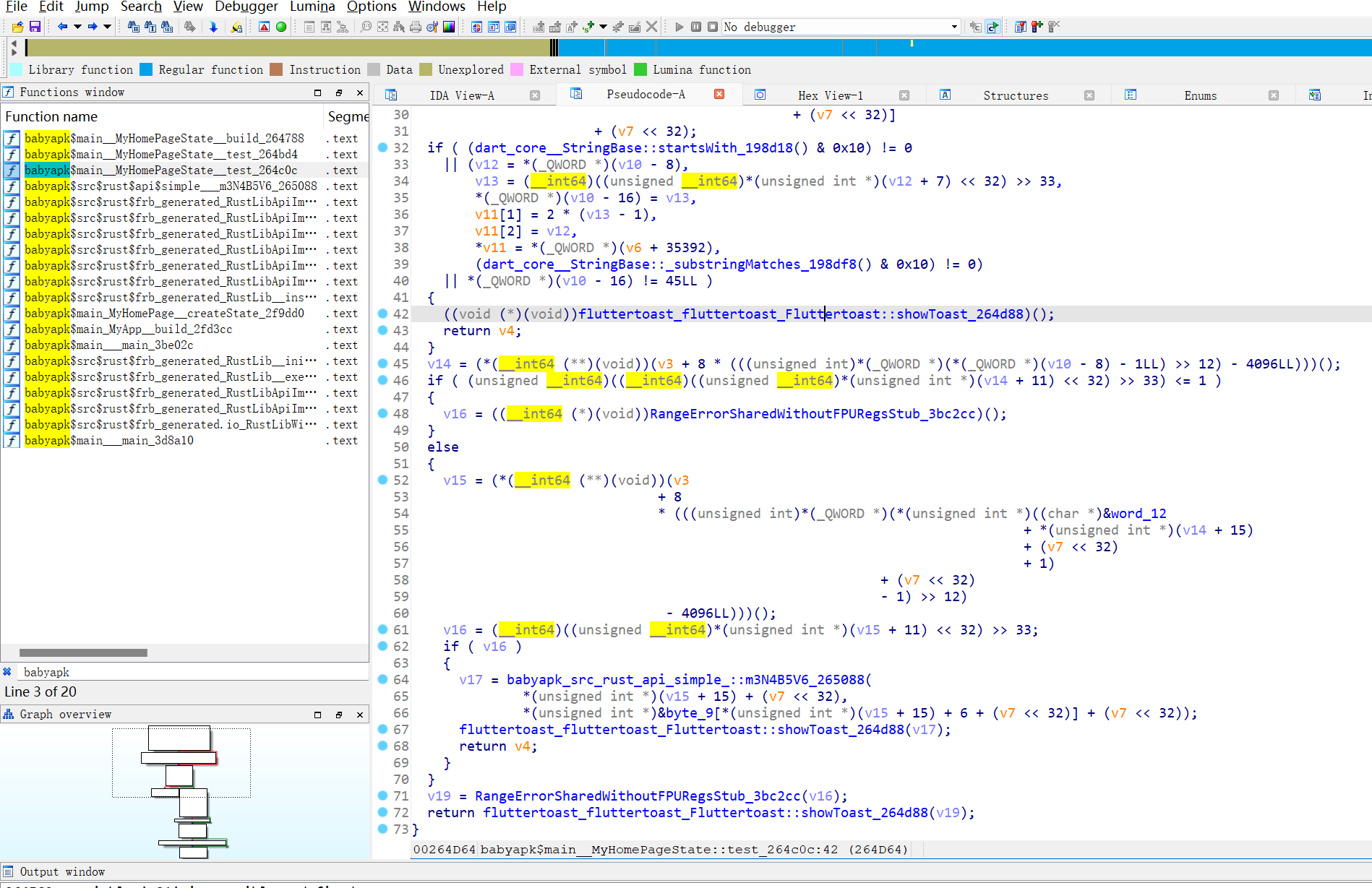Screen dimensions: 1372x888
Task: Click the rainbow color palette toolbar icon
Action: (449, 27)
